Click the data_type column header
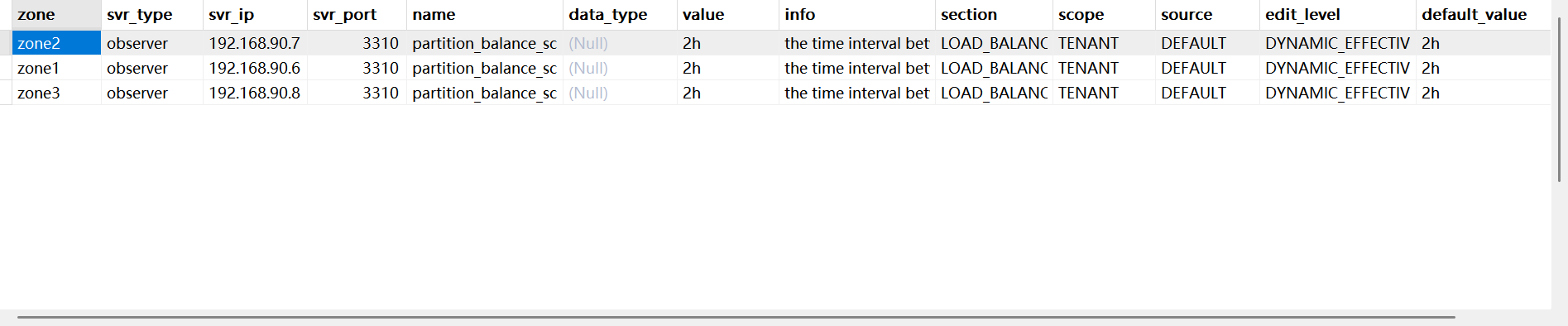The height and width of the screenshot is (326, 1568). point(620,15)
